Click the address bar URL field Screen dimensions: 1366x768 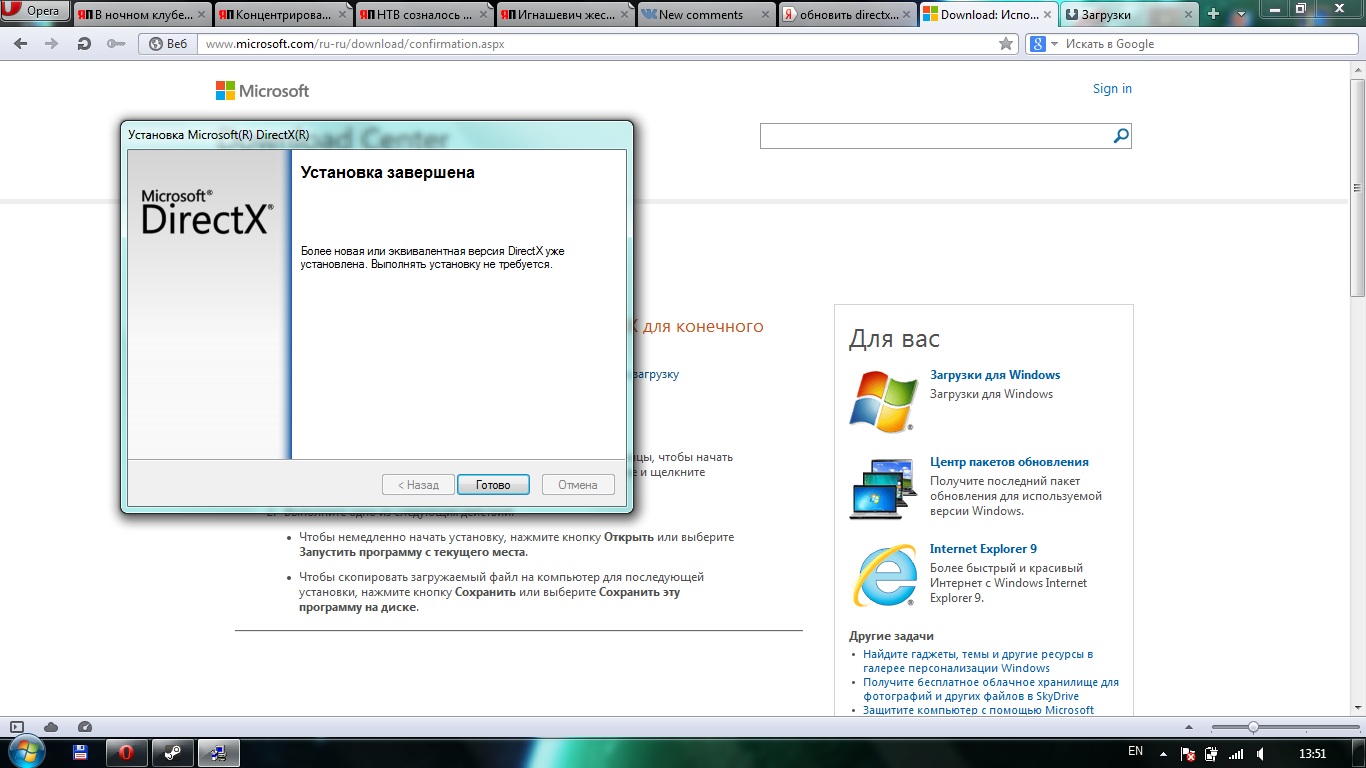point(598,44)
